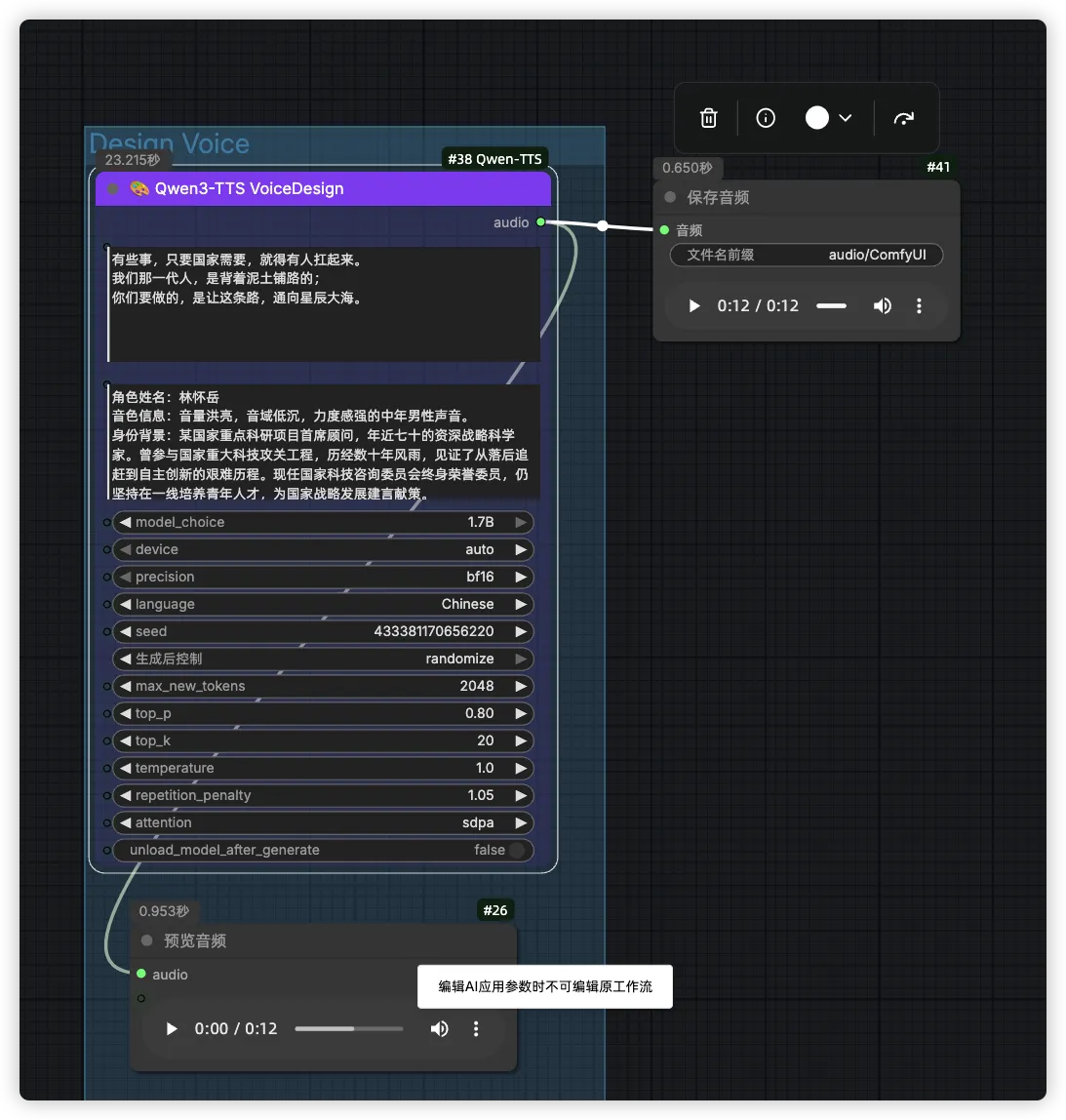The height and width of the screenshot is (1120, 1066).
Task: Play audio in the 预览音频 node
Action: point(172,1028)
